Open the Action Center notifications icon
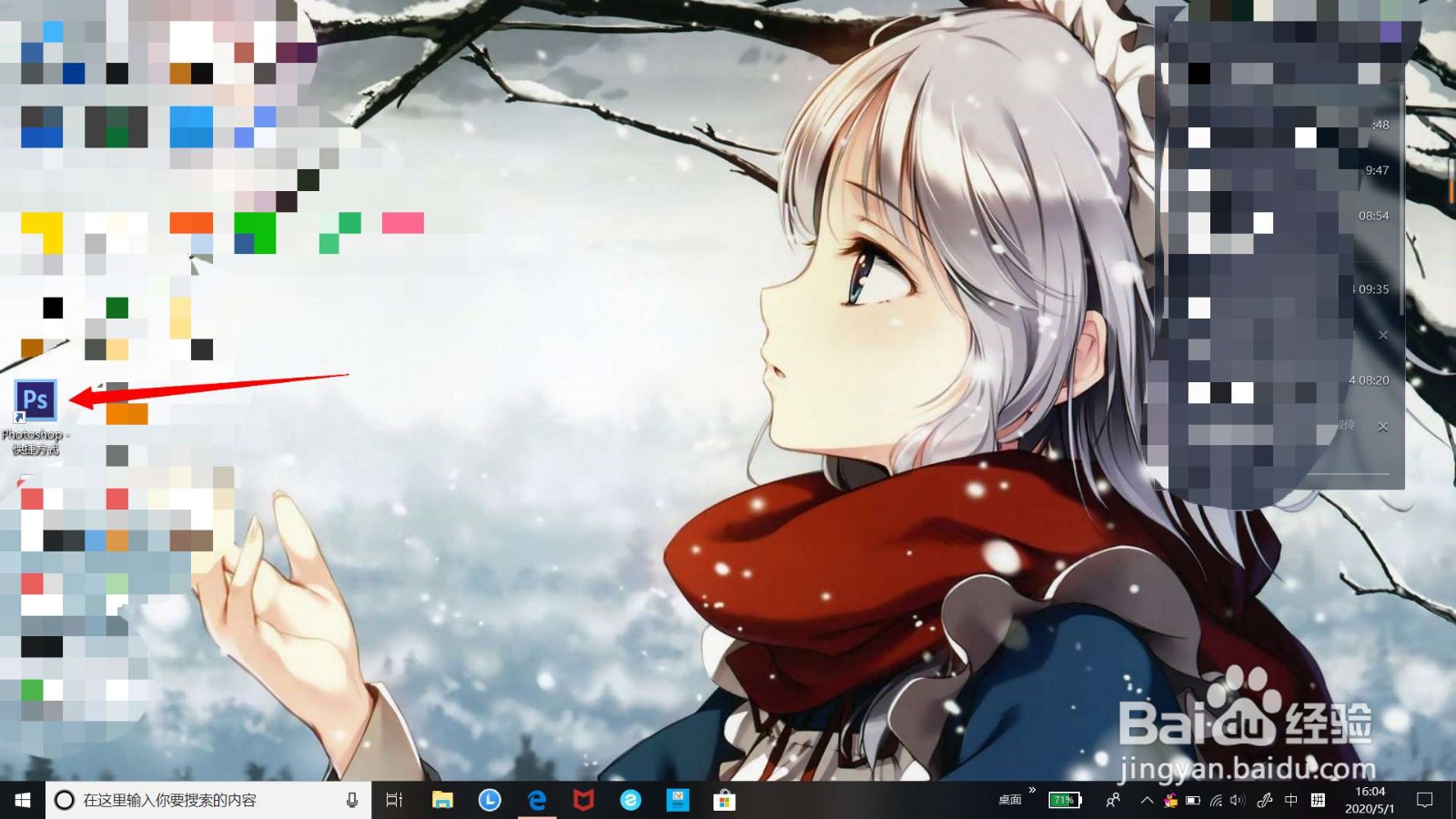 tap(1425, 800)
